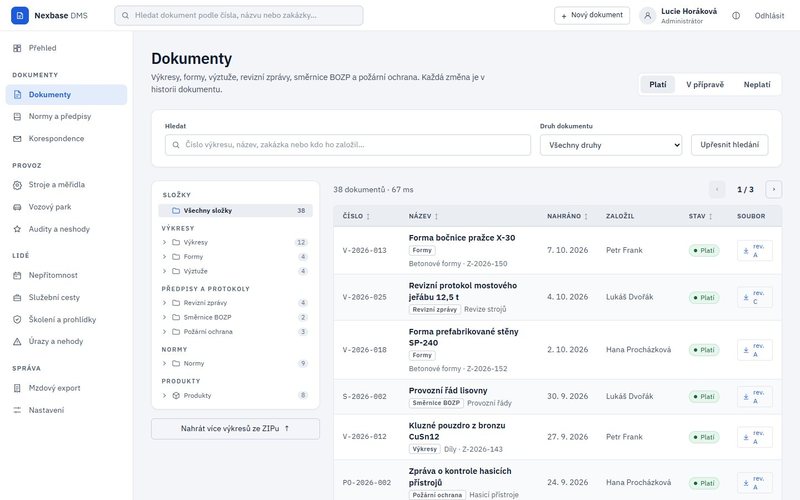Expand the Výztuže folder chevron
The height and width of the screenshot is (500, 800).
[x=164, y=271]
